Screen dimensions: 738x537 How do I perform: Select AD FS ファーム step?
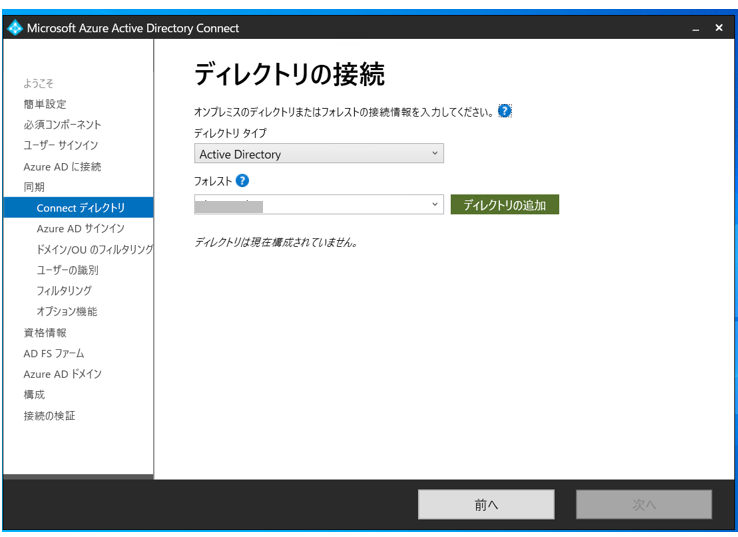[x=54, y=353]
